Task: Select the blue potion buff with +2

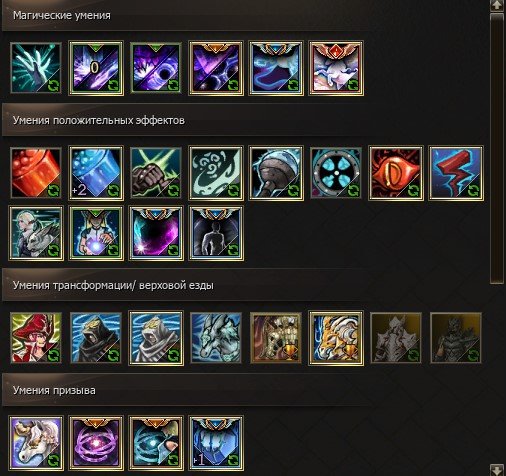Action: tap(96, 173)
